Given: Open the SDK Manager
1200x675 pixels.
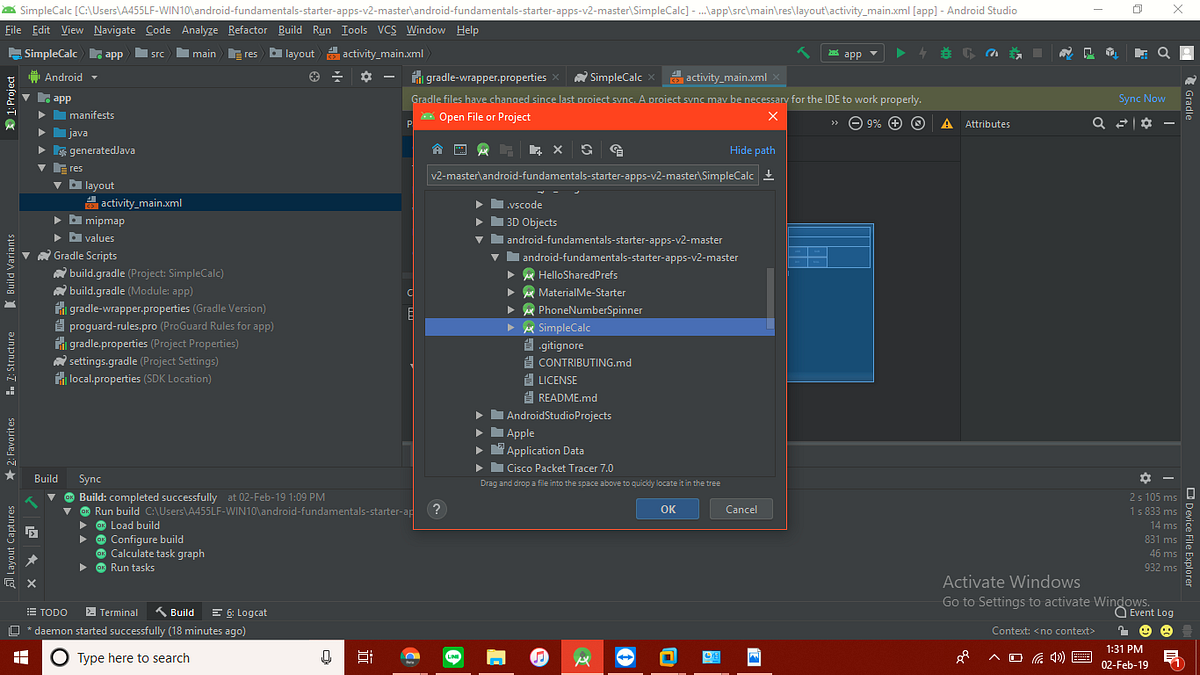Looking at the screenshot, I should [1110, 53].
